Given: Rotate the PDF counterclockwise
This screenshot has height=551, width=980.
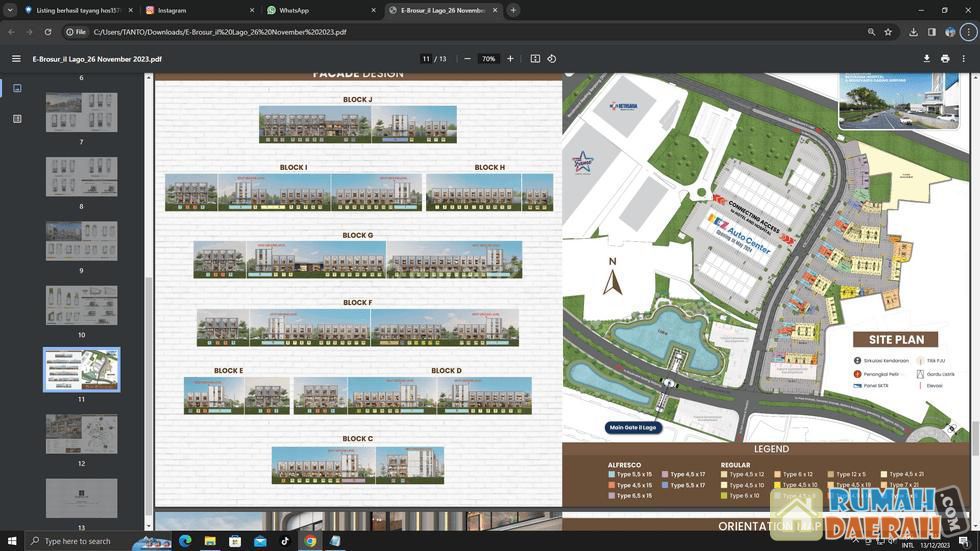Looking at the screenshot, I should (552, 59).
